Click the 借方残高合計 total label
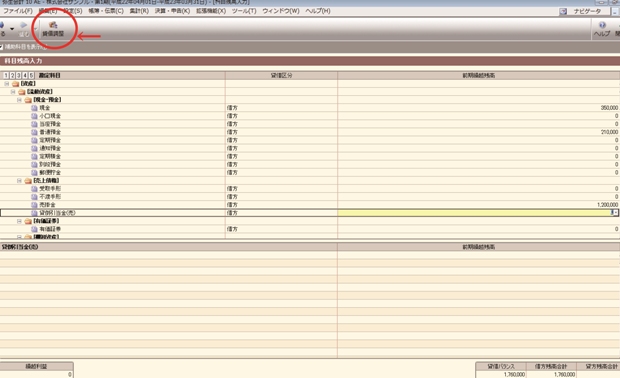 [551, 367]
